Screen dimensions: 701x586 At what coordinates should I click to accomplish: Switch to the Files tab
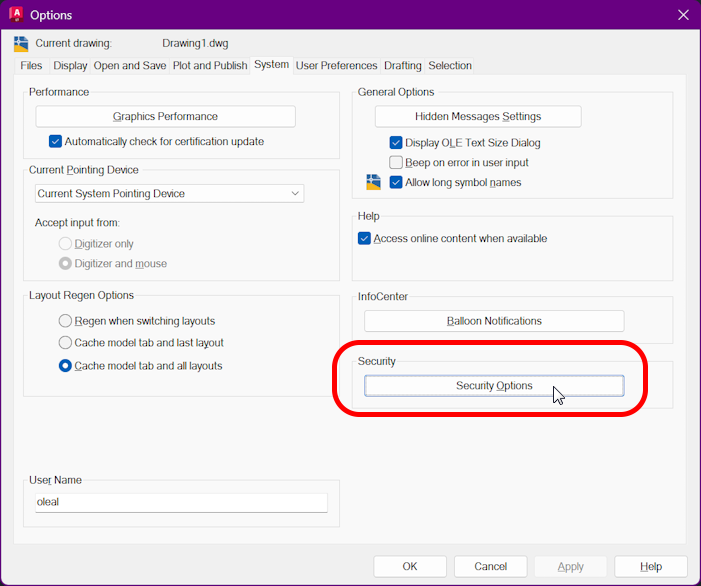32,66
